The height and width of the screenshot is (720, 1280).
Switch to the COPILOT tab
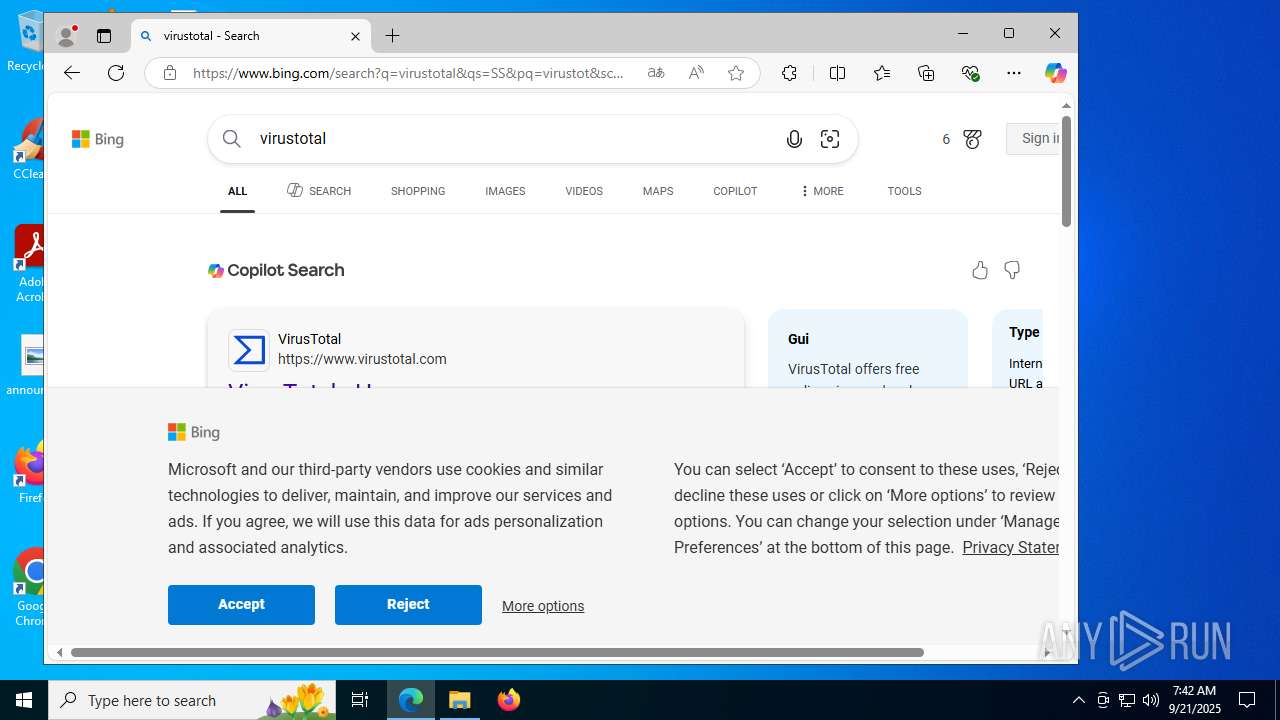coord(735,191)
